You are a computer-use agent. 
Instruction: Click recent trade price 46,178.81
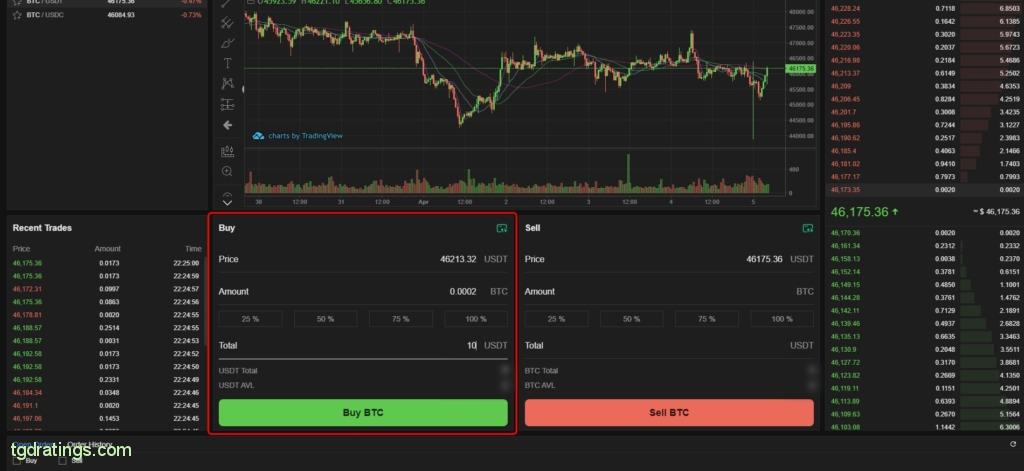pos(27,315)
